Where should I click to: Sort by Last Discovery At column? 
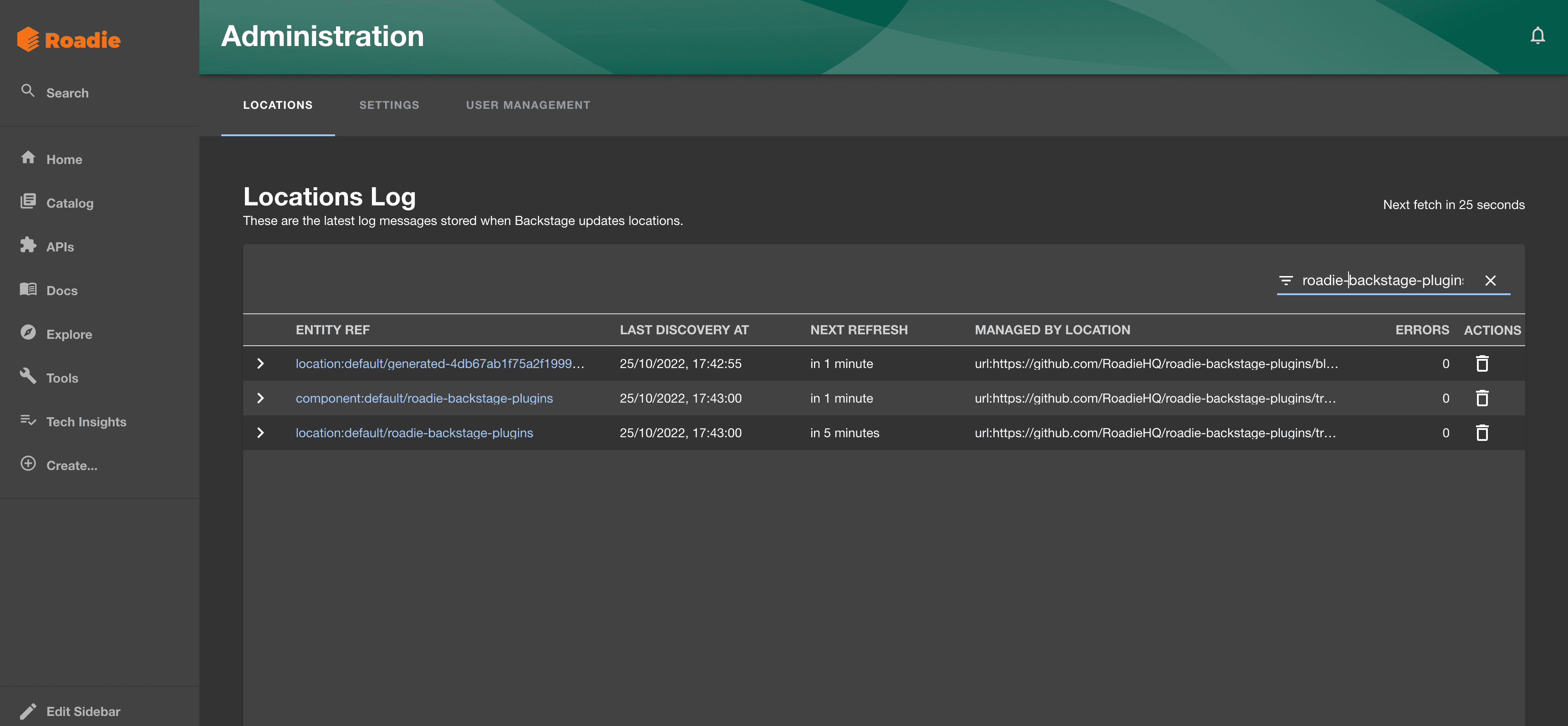683,330
